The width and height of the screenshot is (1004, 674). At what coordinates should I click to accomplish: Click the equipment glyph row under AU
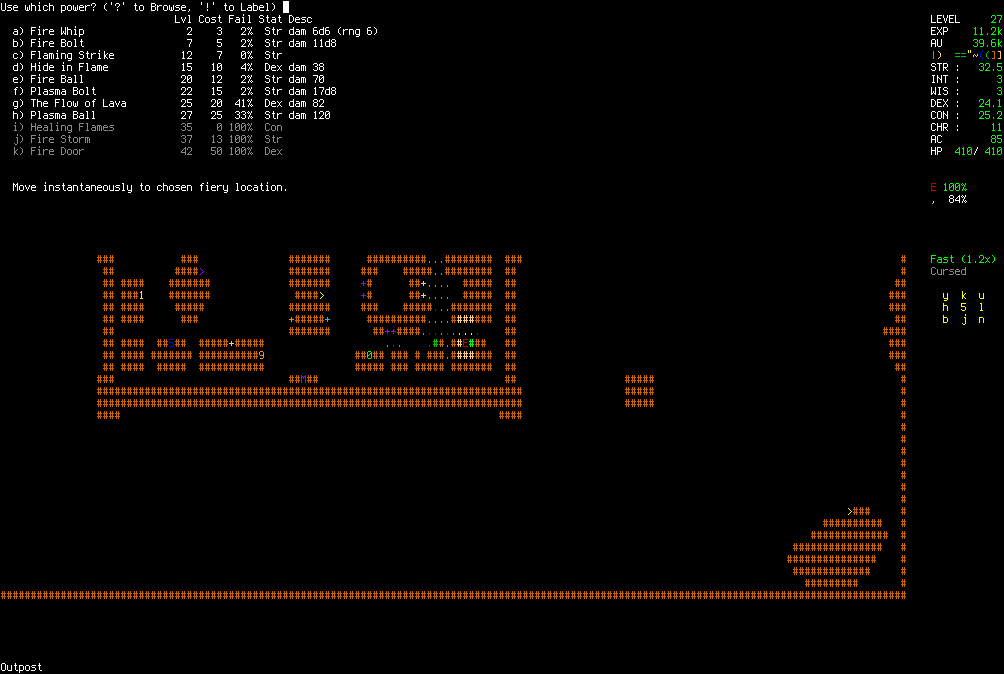pyautogui.click(x=966, y=56)
